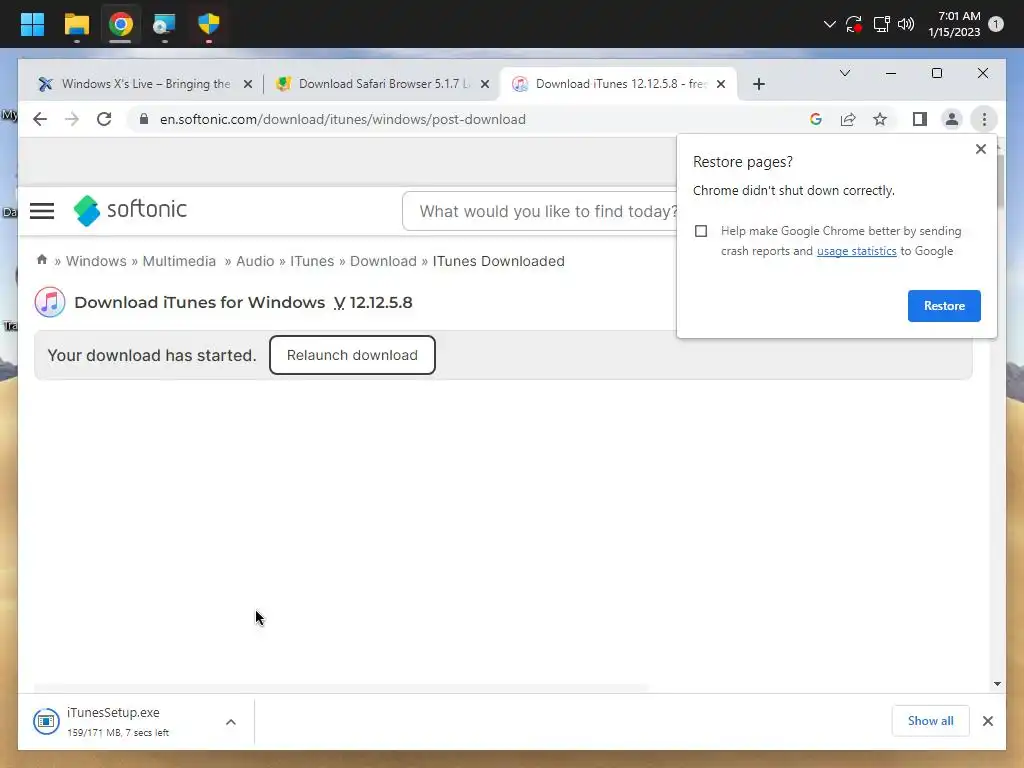Open Softonic hamburger menu
The image size is (1024, 768).
click(x=42, y=210)
